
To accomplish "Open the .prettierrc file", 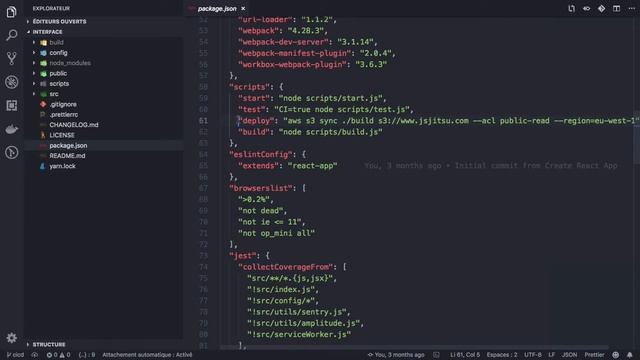I will pyautogui.click(x=64, y=115).
